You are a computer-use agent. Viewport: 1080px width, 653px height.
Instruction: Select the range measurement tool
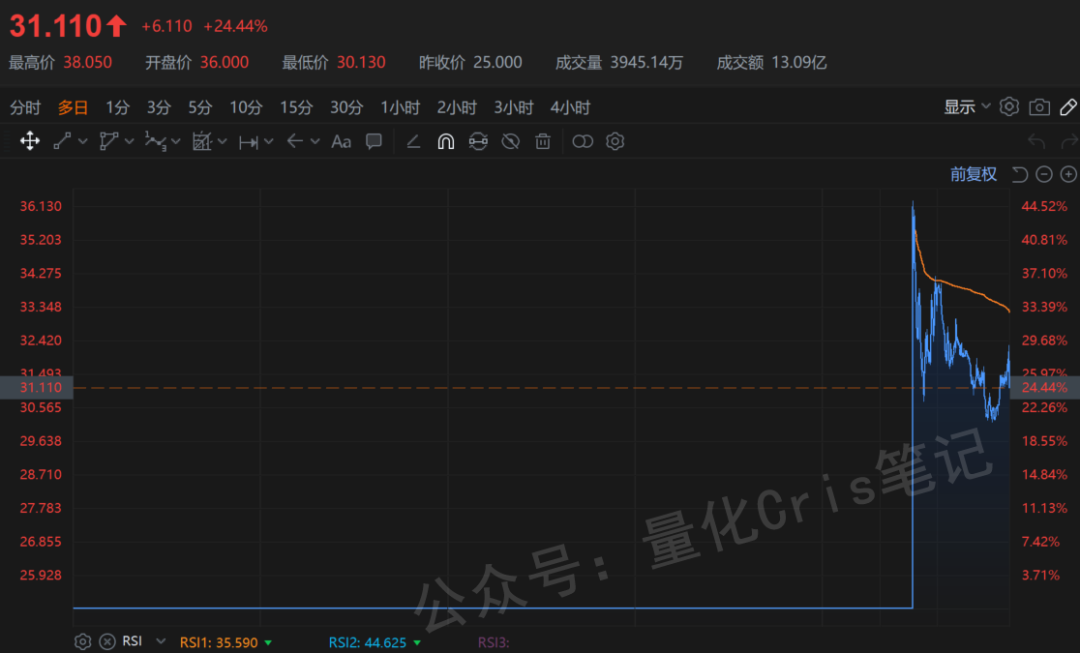tap(249, 142)
